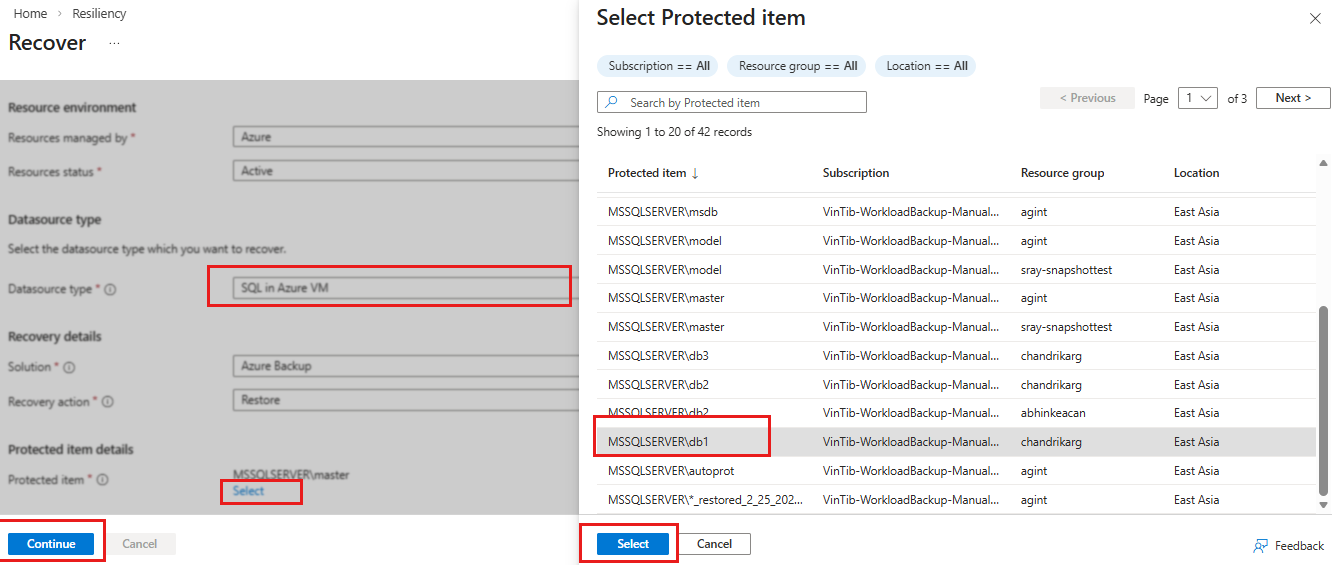Open the Recover page ellipsis menu
Screen dimensions: 1332x565
coord(114,43)
